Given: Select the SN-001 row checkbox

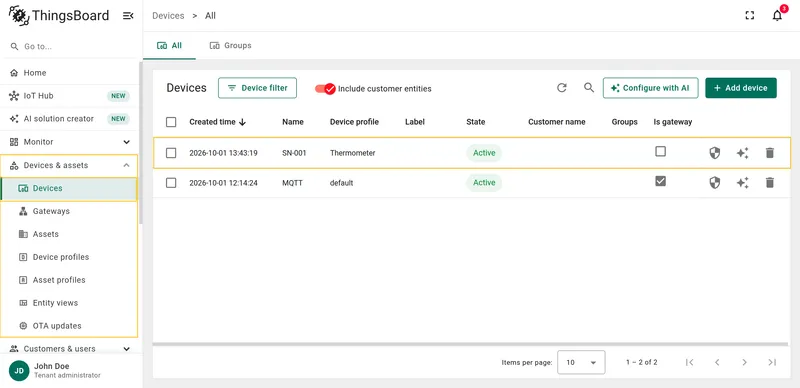Looking at the screenshot, I should (171, 153).
